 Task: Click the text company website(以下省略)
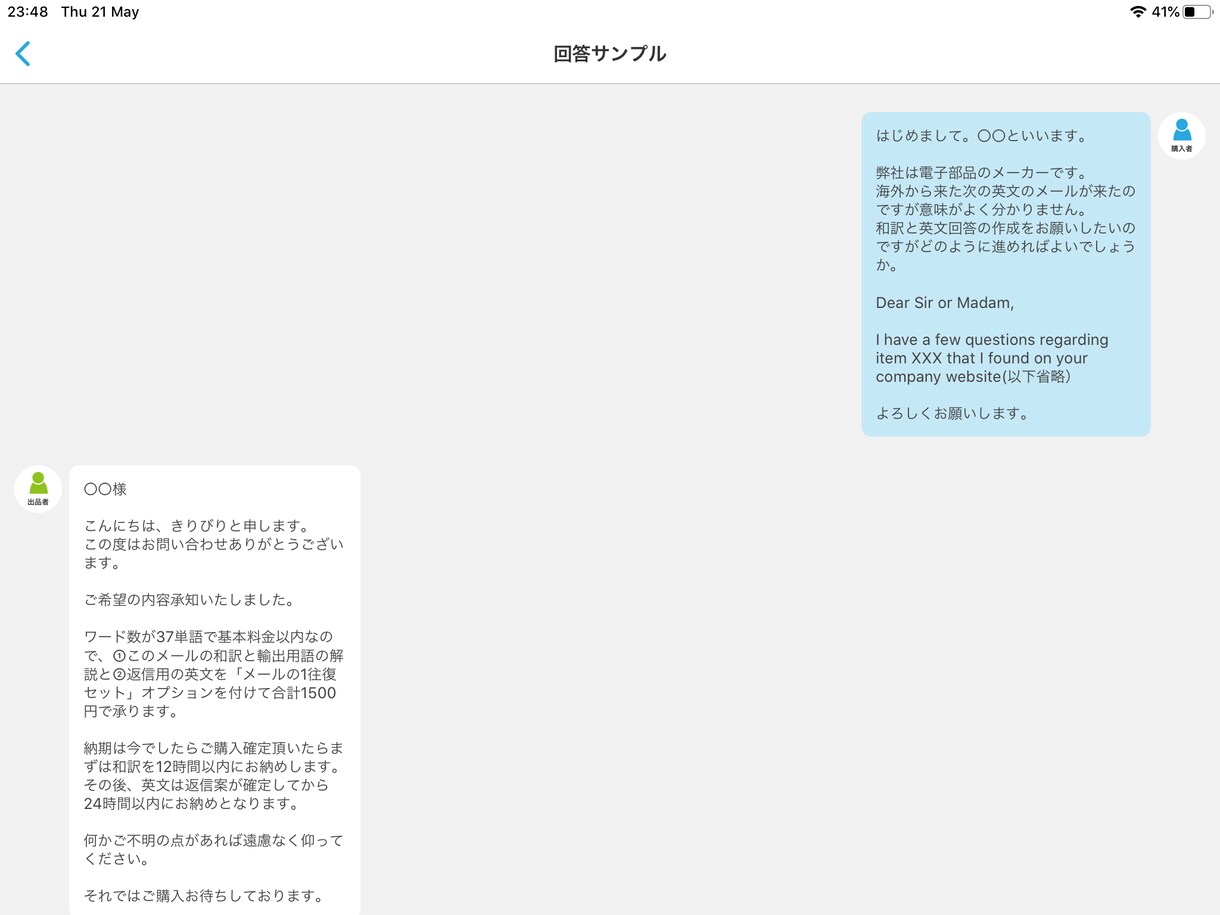pos(974,376)
